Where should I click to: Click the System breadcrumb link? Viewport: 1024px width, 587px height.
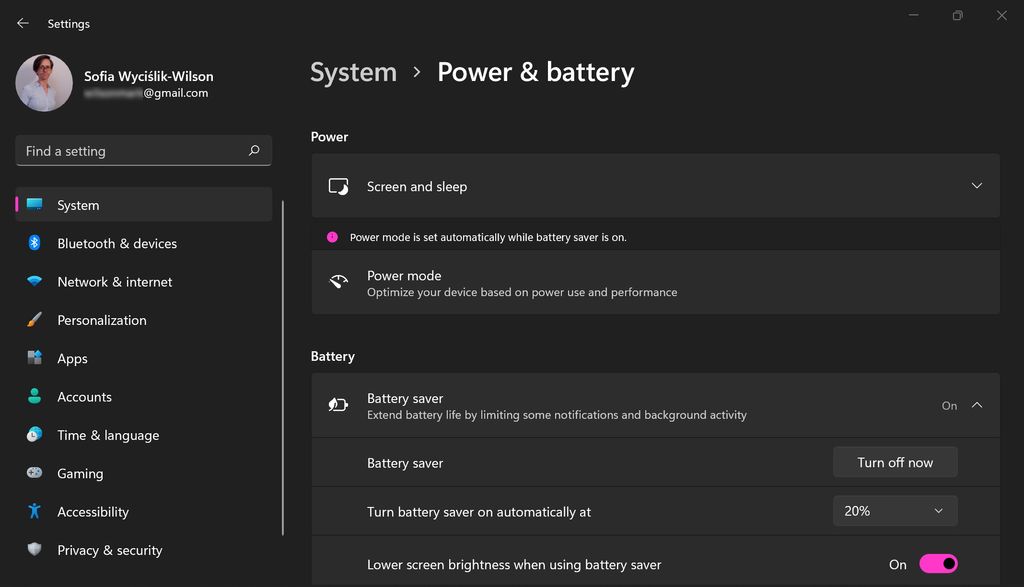point(353,72)
